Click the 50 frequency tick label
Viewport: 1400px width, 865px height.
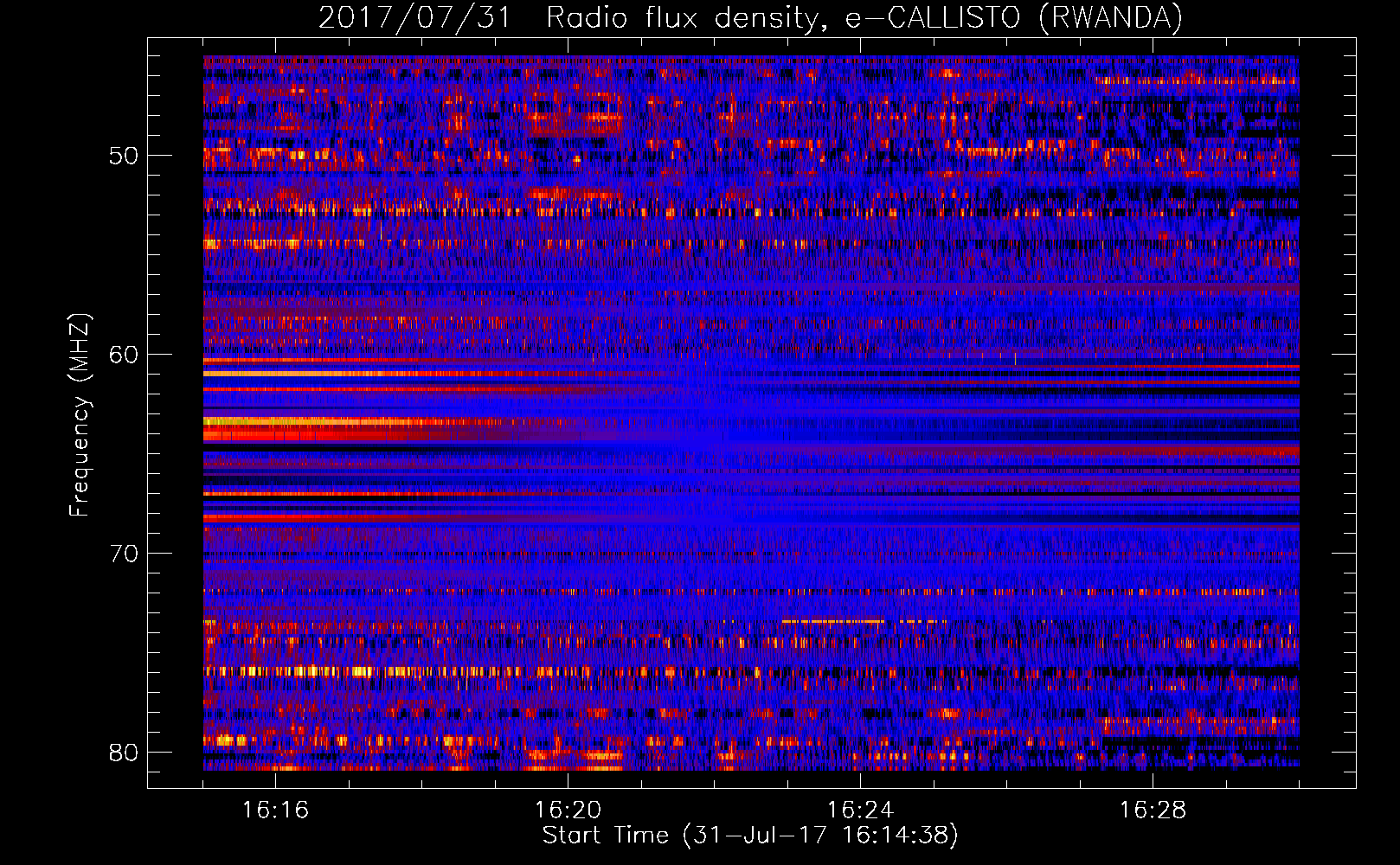pos(124,156)
